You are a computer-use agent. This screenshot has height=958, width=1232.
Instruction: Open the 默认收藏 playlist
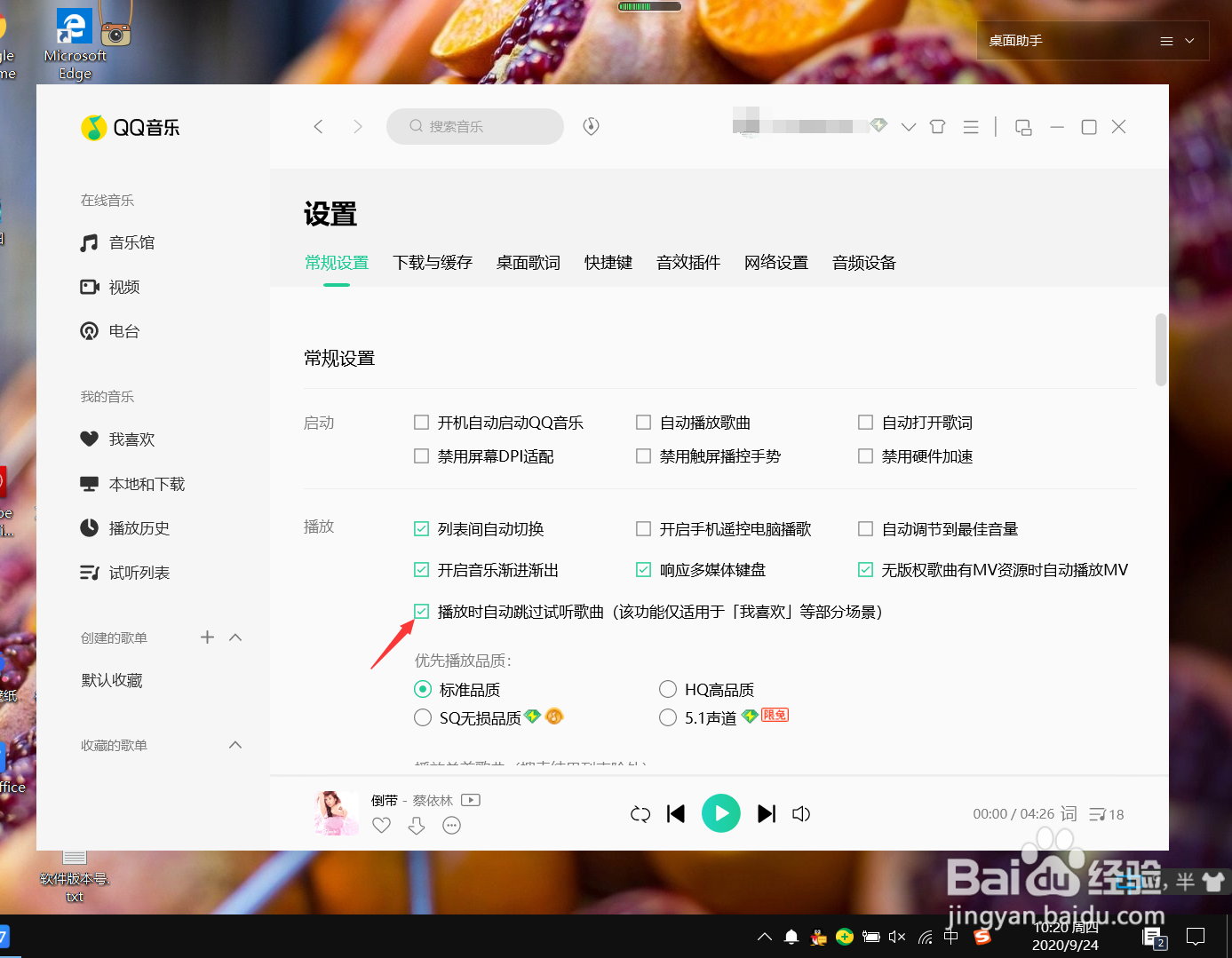pos(112,680)
